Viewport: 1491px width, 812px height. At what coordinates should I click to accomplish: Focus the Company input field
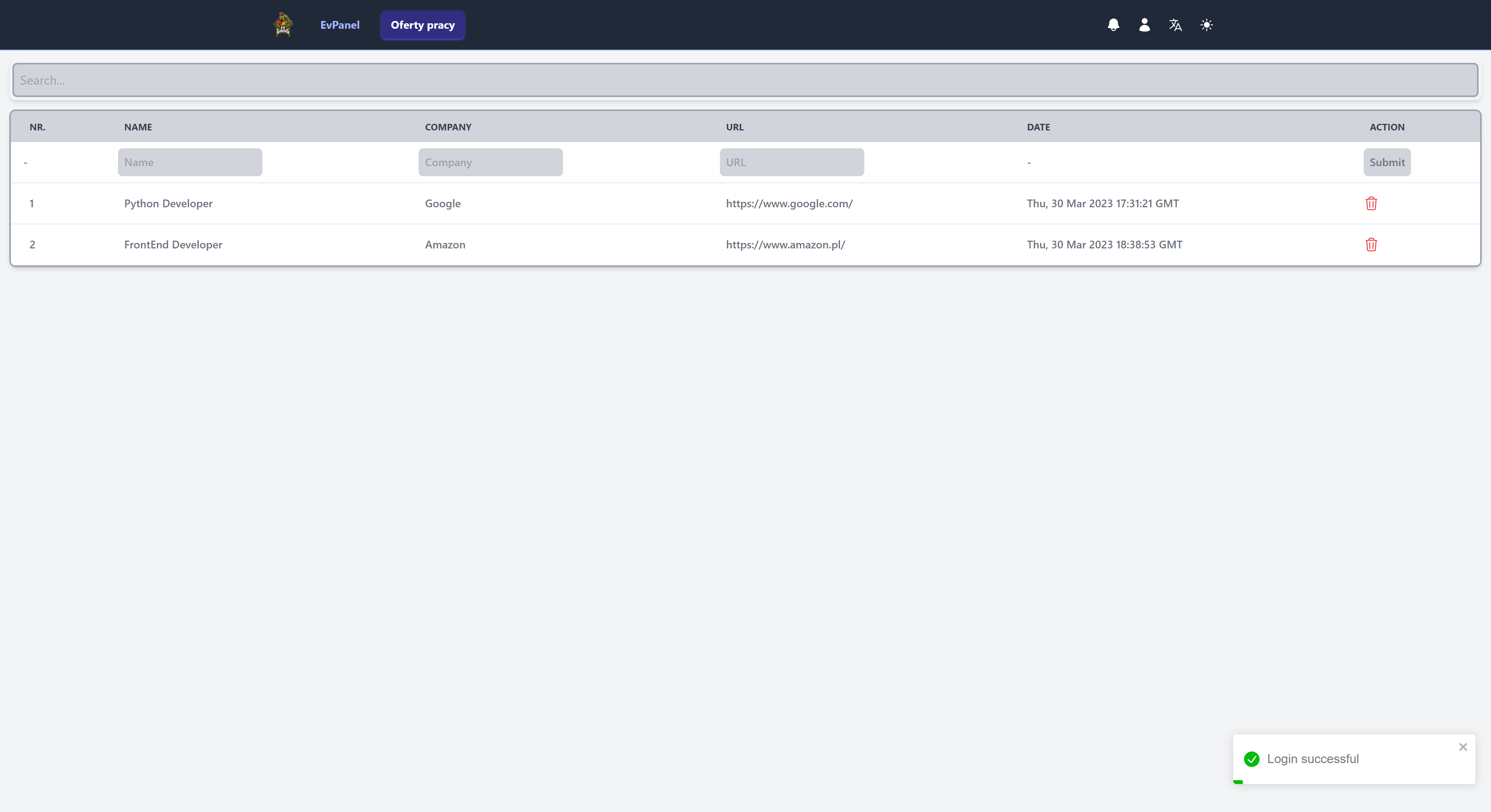coord(490,162)
